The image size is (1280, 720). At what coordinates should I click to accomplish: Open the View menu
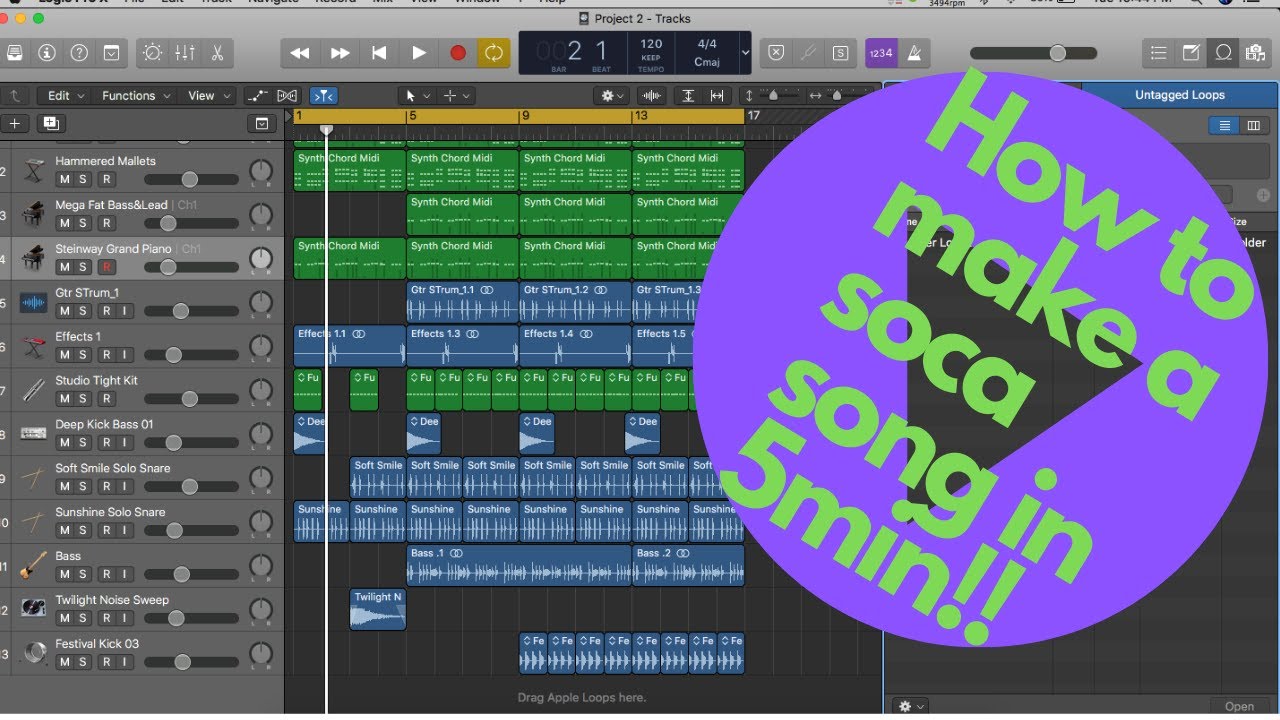point(209,96)
